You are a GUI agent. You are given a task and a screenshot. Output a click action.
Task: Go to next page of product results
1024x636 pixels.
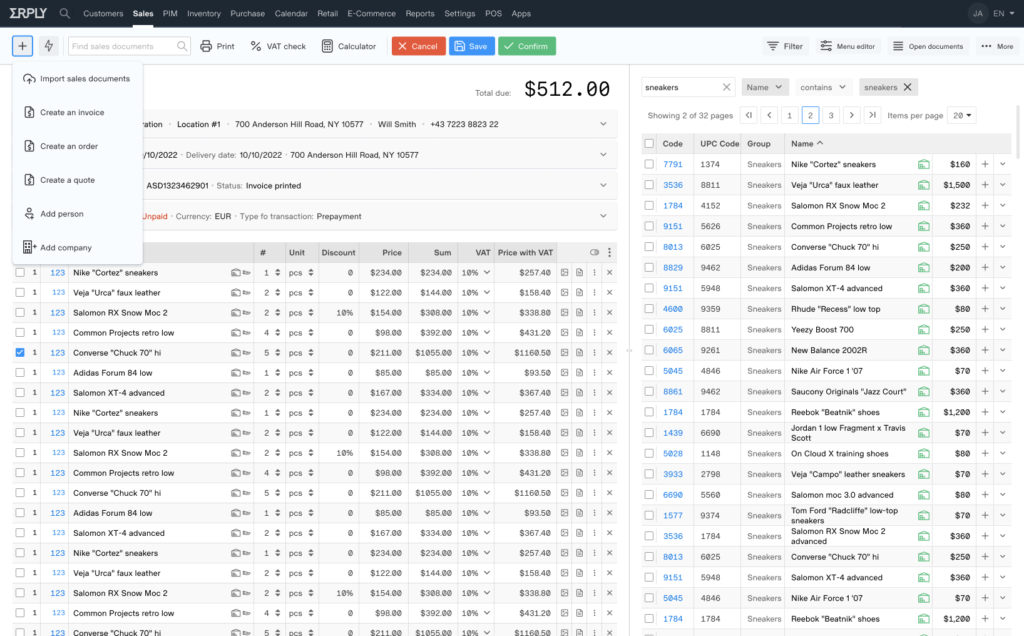[852, 115]
